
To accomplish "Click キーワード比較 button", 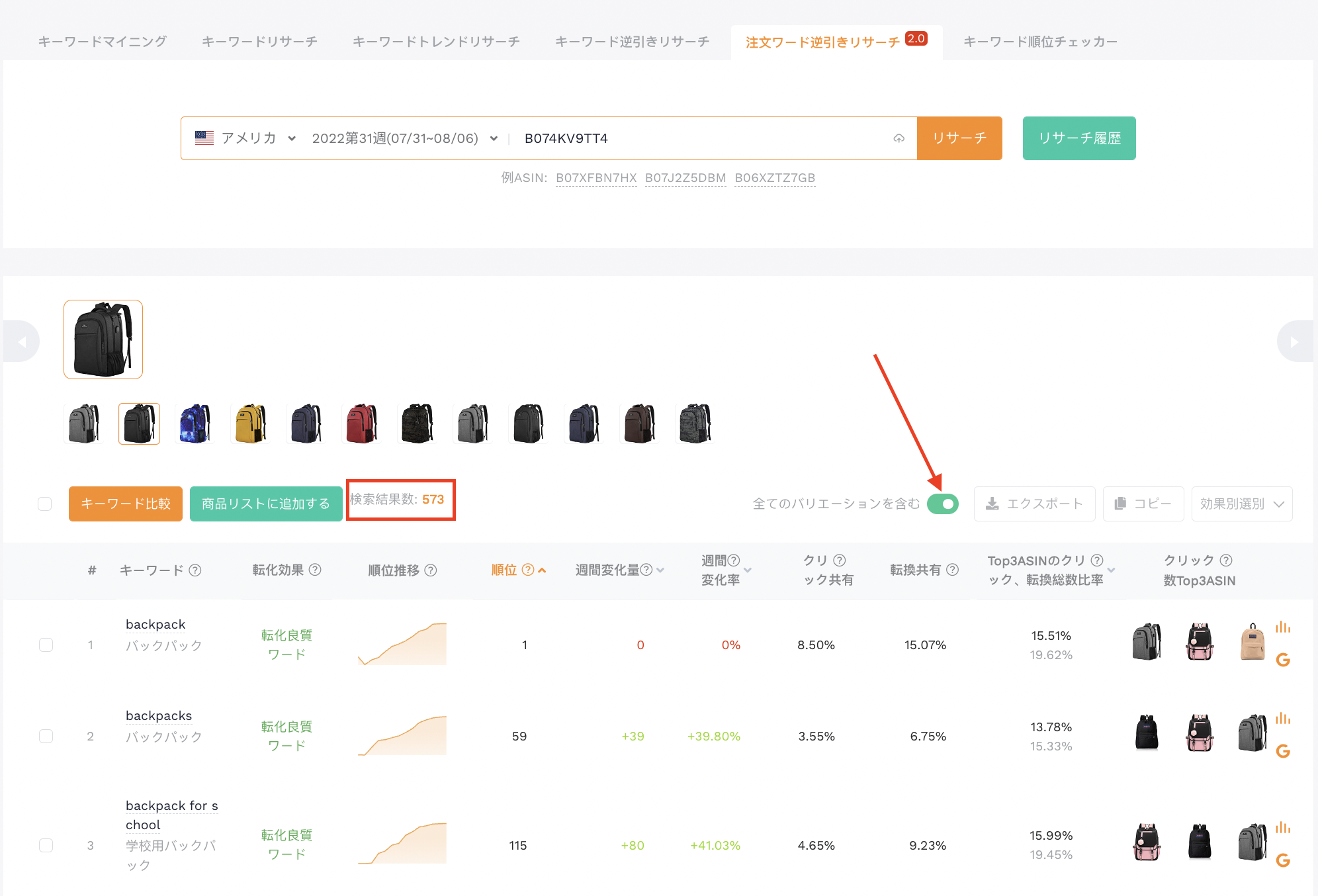I will pyautogui.click(x=126, y=504).
